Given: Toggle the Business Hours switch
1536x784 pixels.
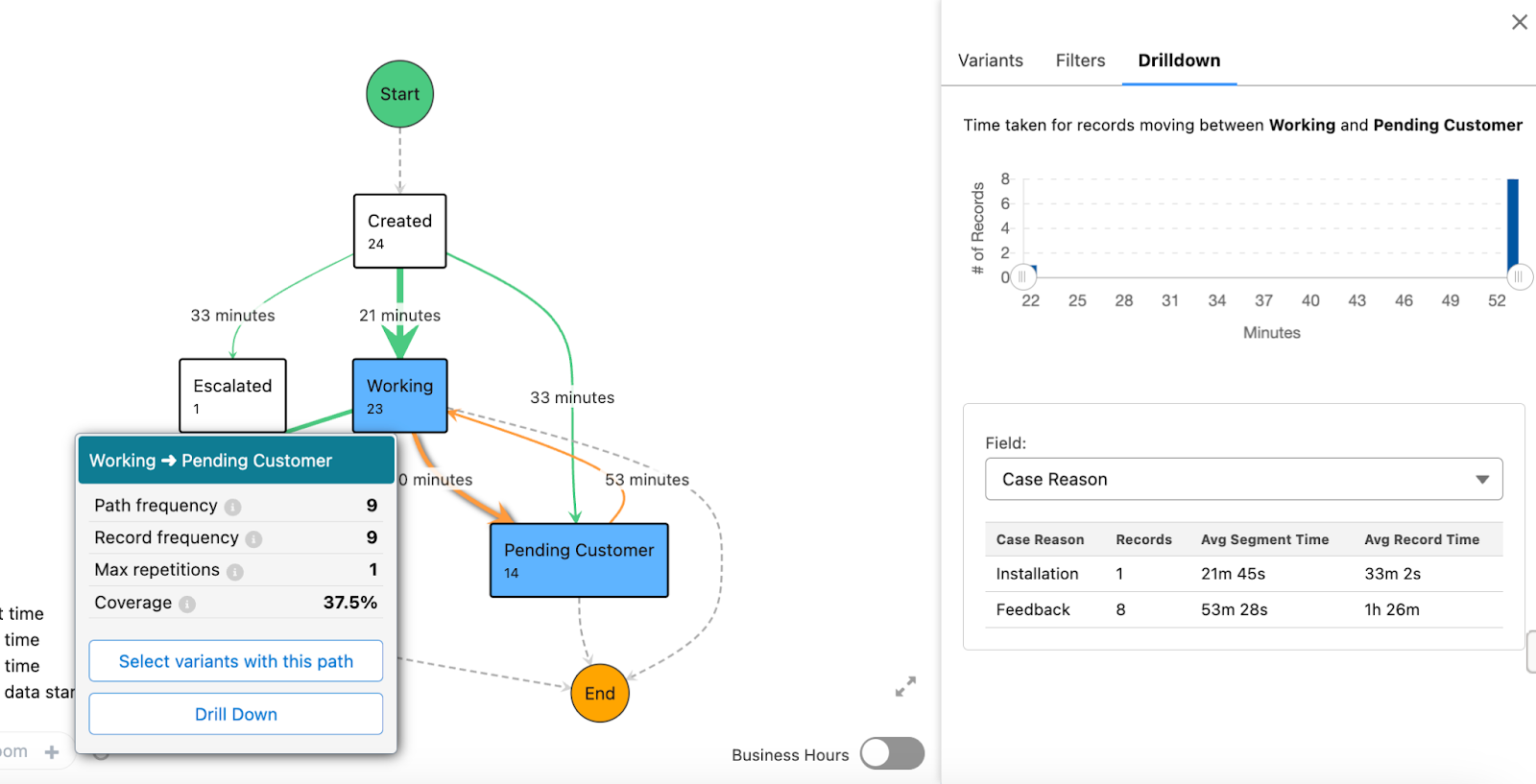Looking at the screenshot, I should coord(892,754).
